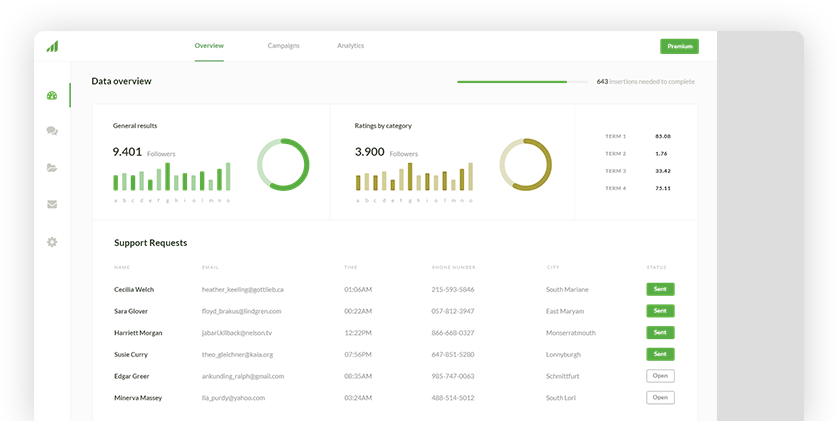Select the name Sara Glover

[x=131, y=311]
